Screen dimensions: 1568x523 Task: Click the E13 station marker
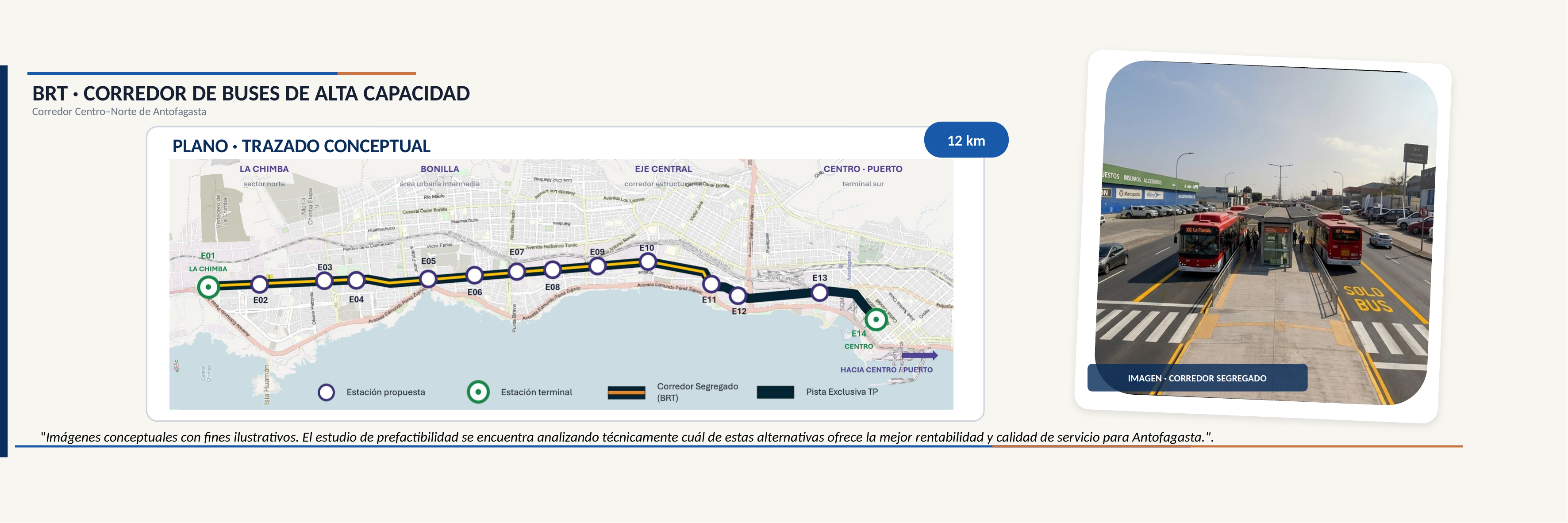point(820,293)
